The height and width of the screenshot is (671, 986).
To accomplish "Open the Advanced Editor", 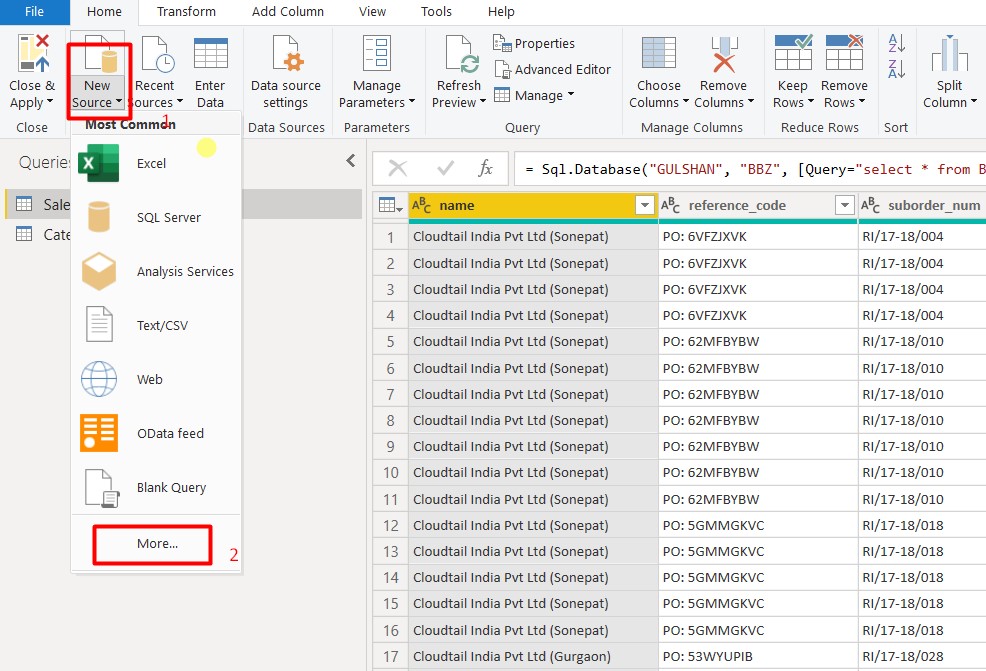I will (x=553, y=69).
